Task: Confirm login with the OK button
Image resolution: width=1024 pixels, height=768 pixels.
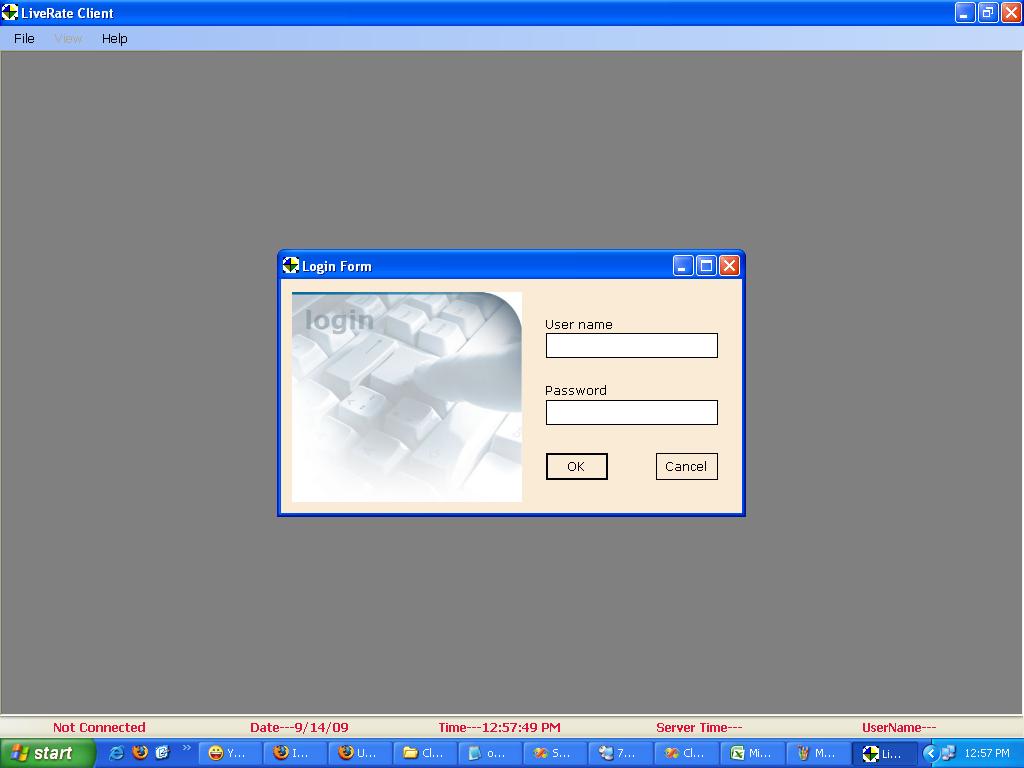Action: tap(576, 466)
